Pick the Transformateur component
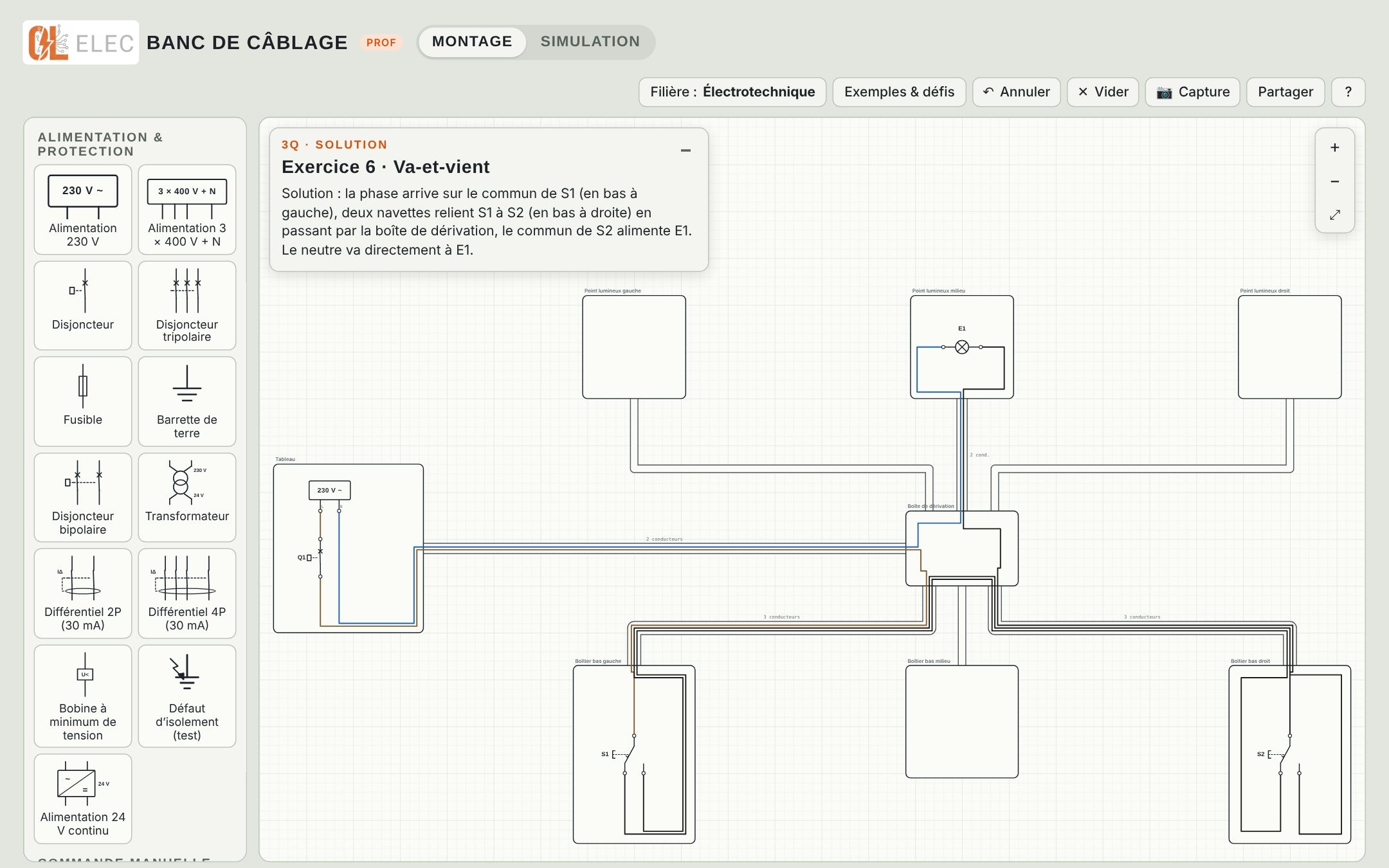This screenshot has width=1389, height=868. (x=187, y=498)
